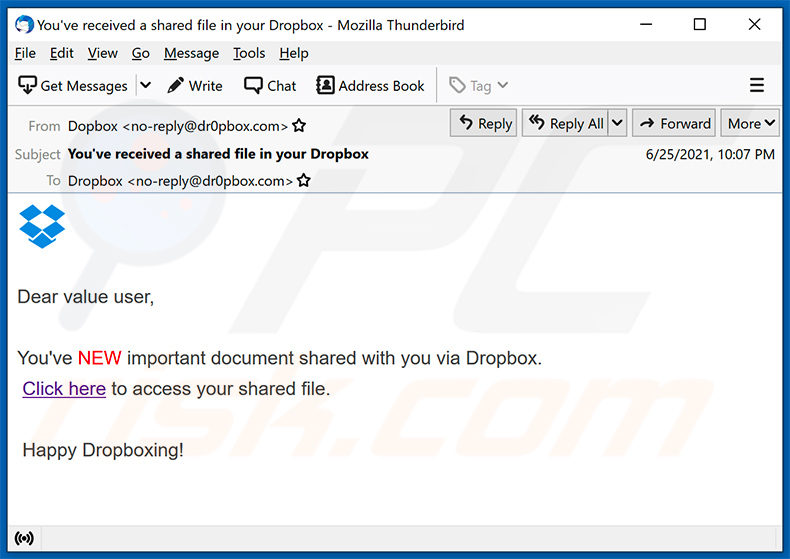Image resolution: width=790 pixels, height=559 pixels.
Task: Maximize the Thunderbird window
Action: 700,24
